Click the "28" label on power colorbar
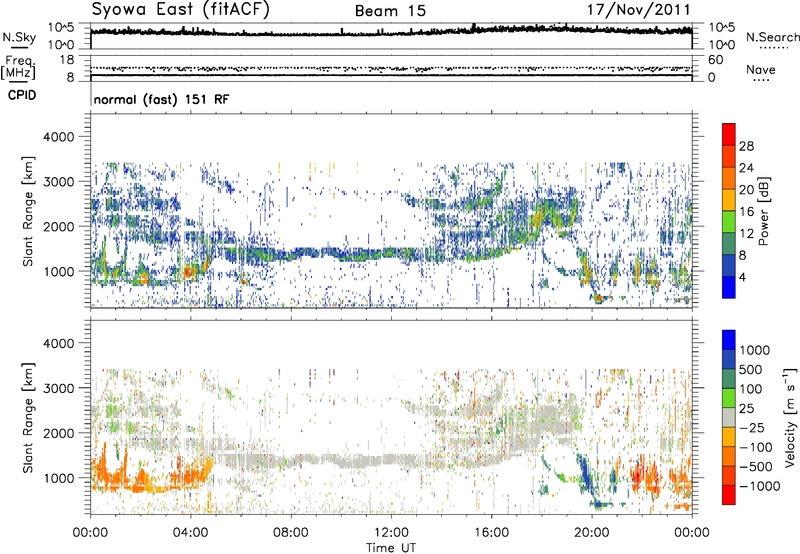Screen dimensions: 800x554 tap(746, 146)
